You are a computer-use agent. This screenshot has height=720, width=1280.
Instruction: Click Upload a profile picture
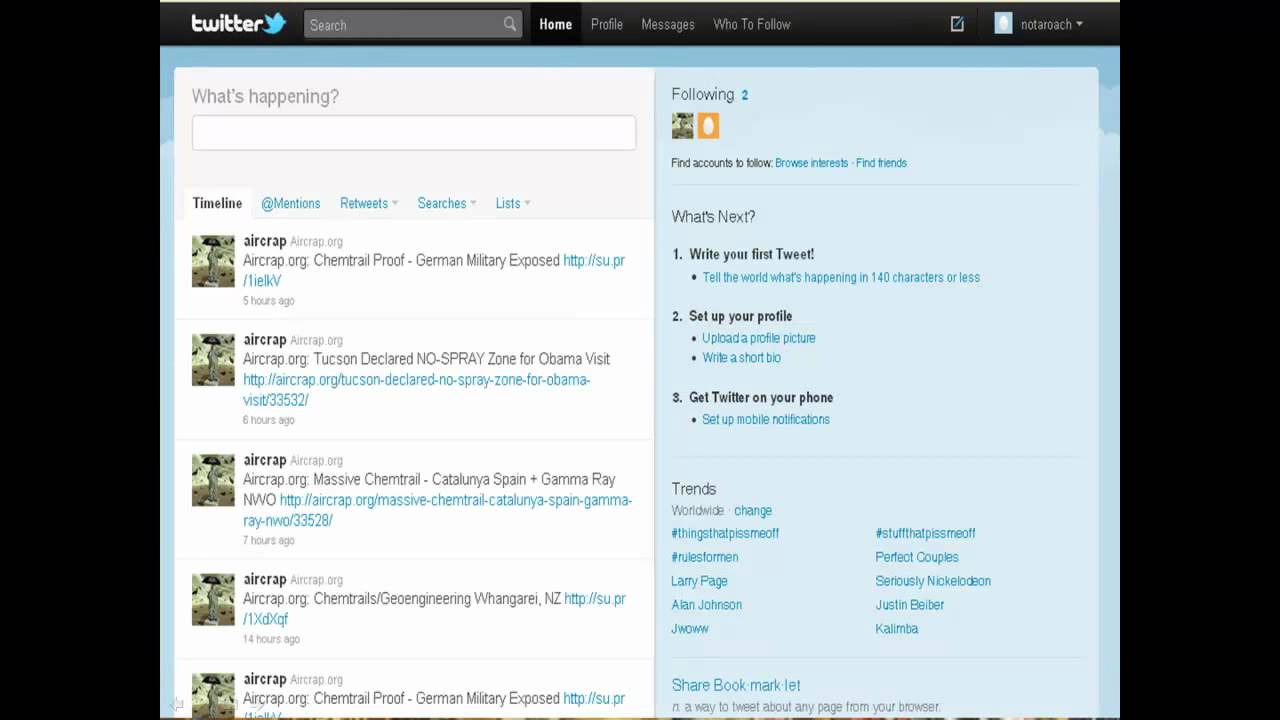coord(759,338)
